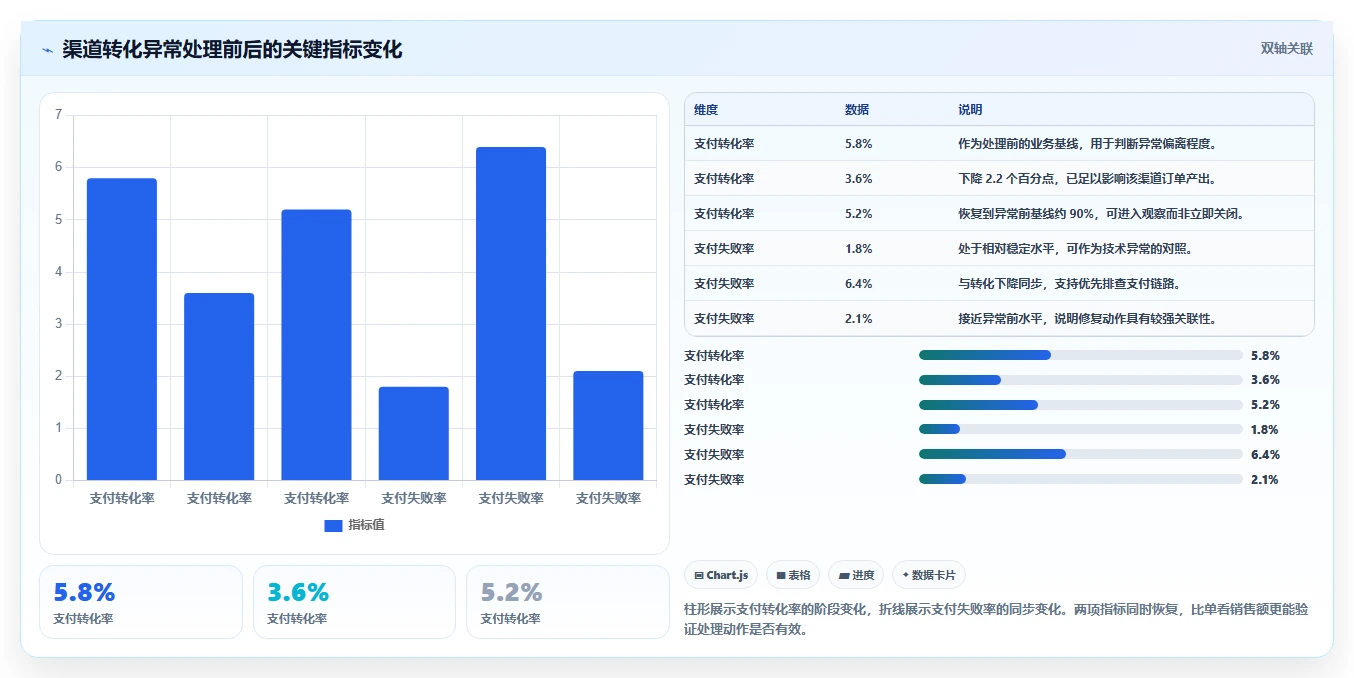1354x678 pixels.
Task: Select the Chart.js chip
Action: (x=721, y=575)
